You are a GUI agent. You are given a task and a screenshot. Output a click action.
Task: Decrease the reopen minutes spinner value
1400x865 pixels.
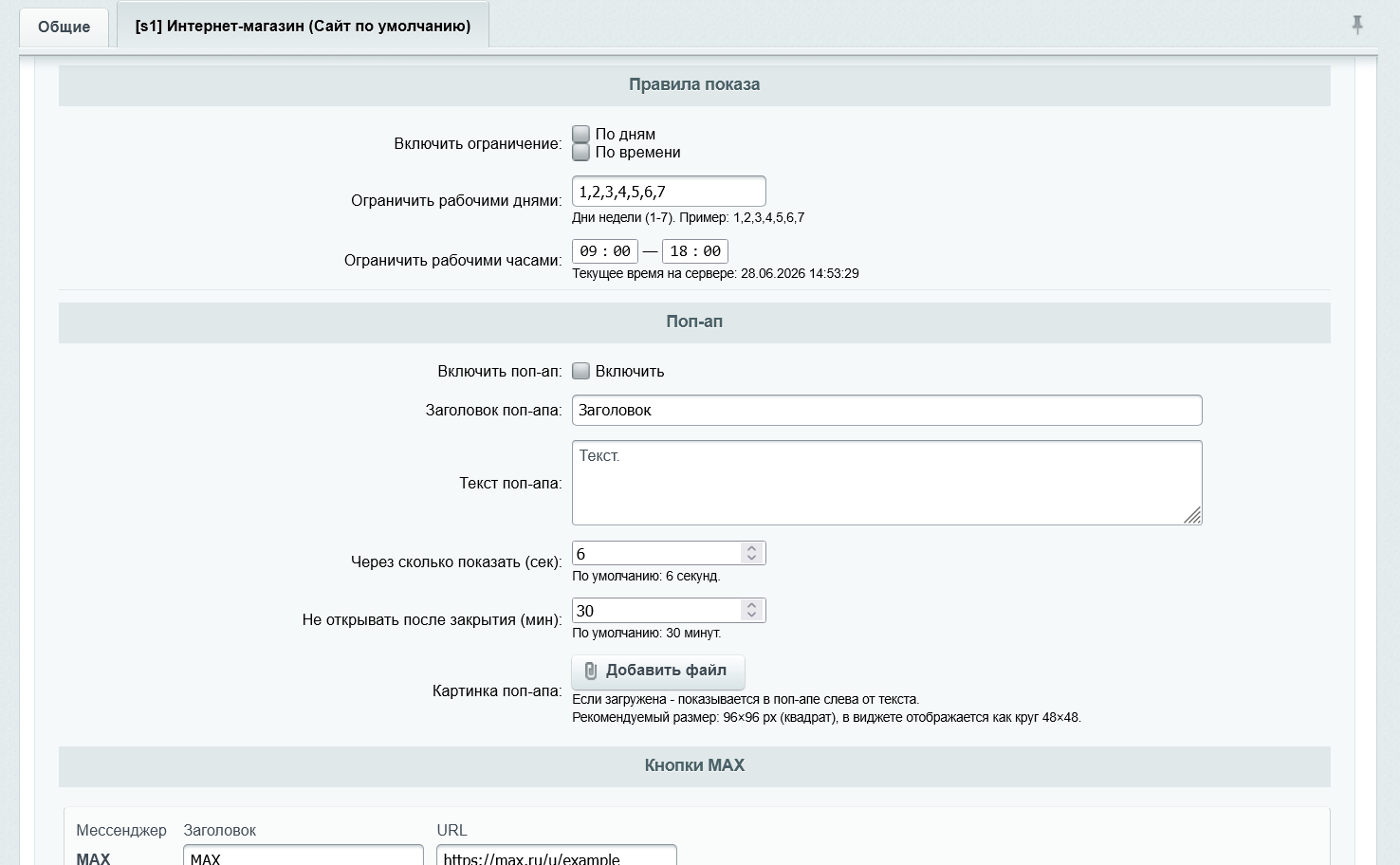(x=751, y=616)
